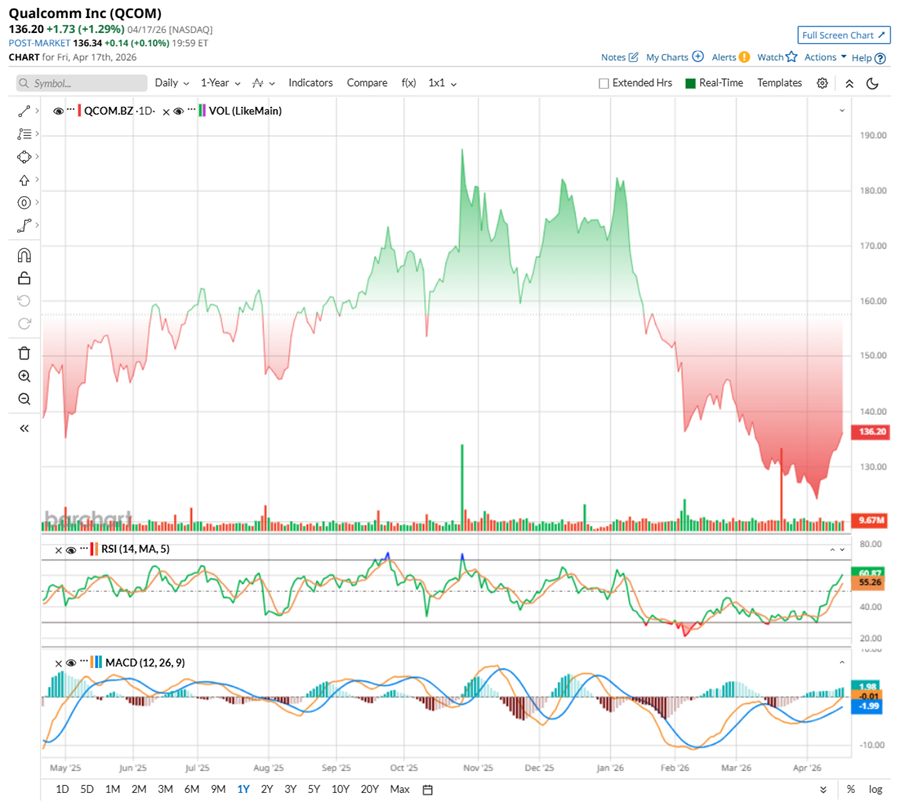Open the 1x1 grid layout dropdown
The height and width of the screenshot is (807, 902).
pos(442,83)
